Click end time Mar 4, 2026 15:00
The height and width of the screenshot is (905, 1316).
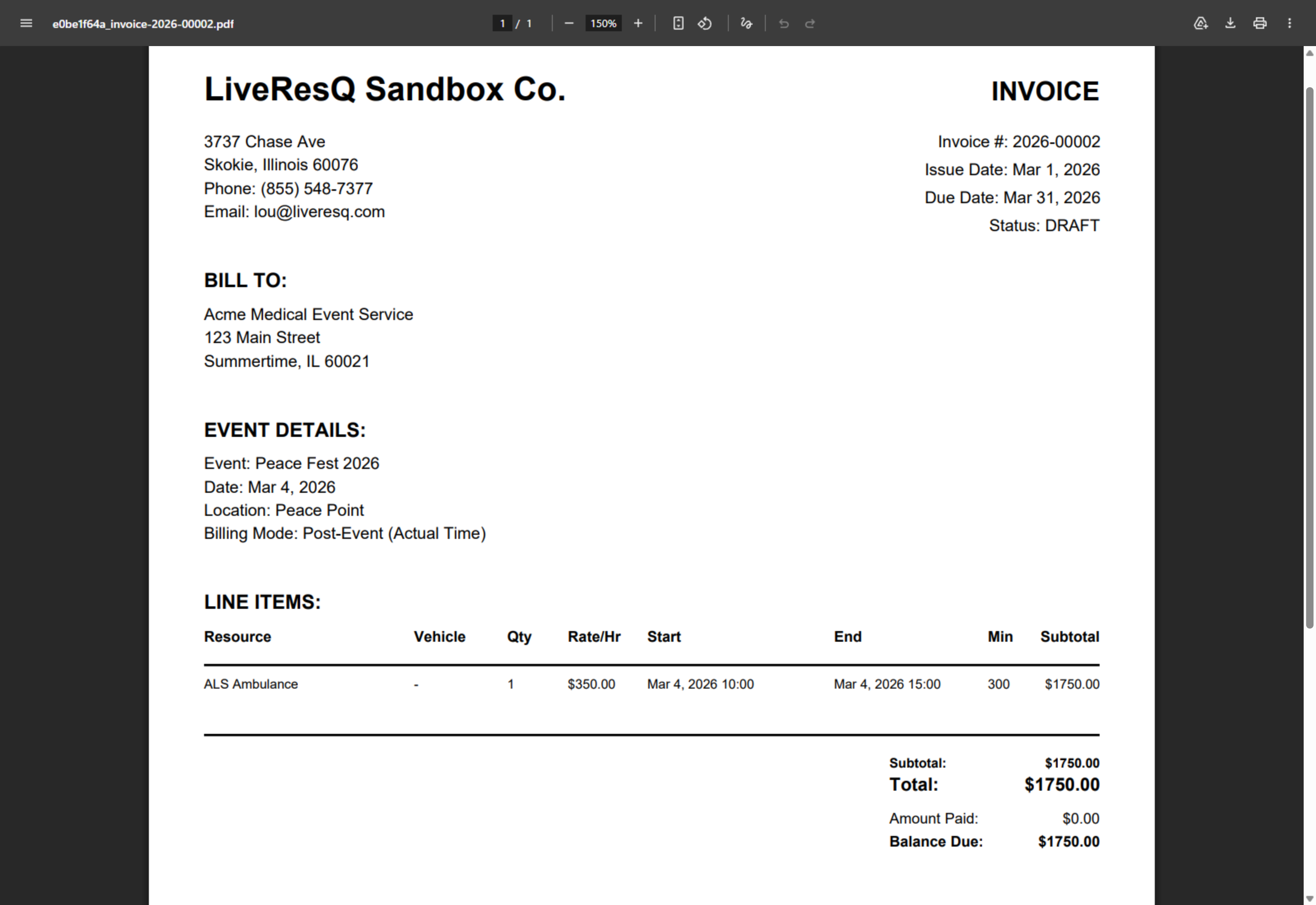(x=887, y=685)
